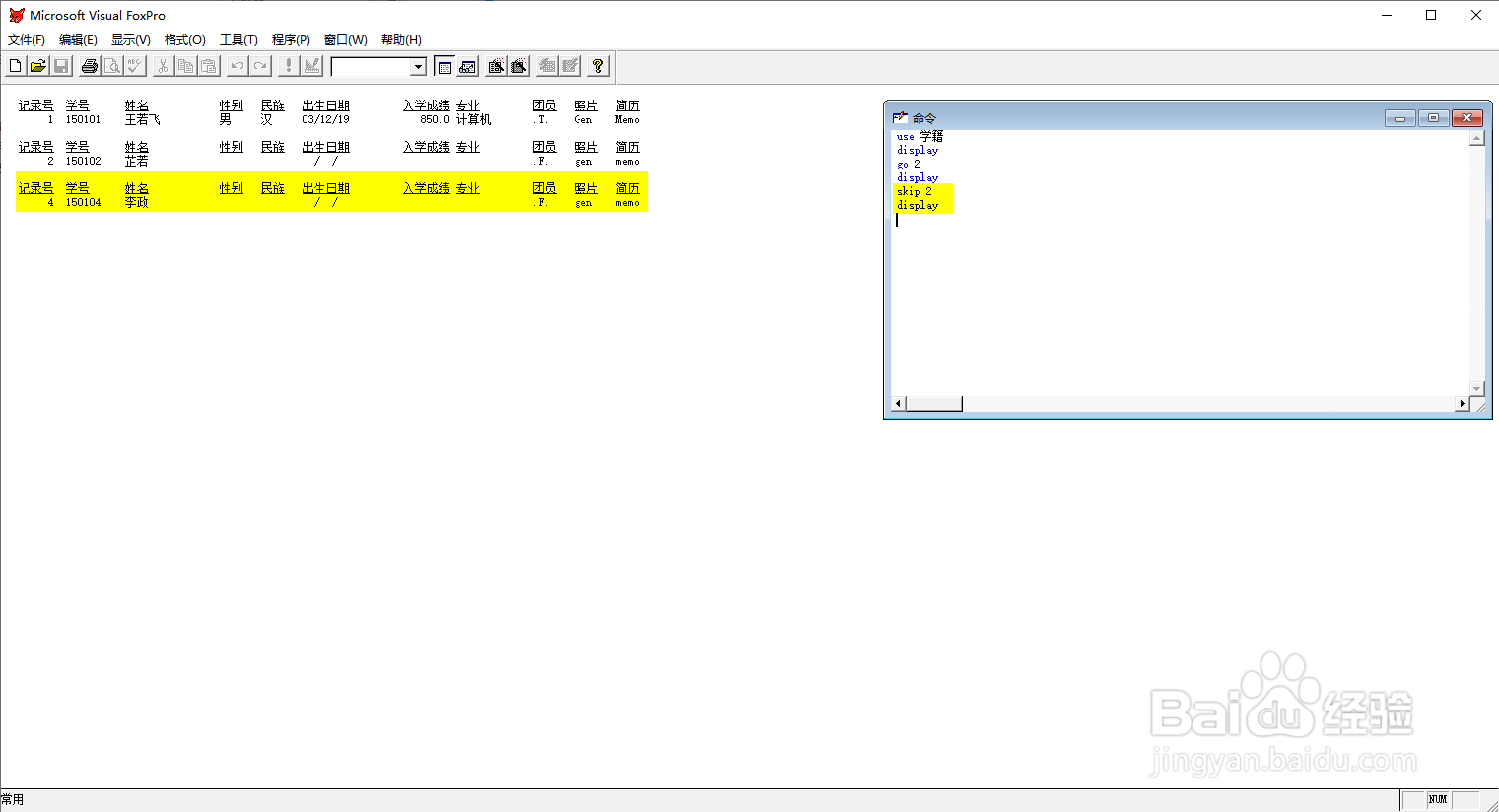1499x812 pixels.
Task: Click the 'use 学籍' command line
Action: 920,137
